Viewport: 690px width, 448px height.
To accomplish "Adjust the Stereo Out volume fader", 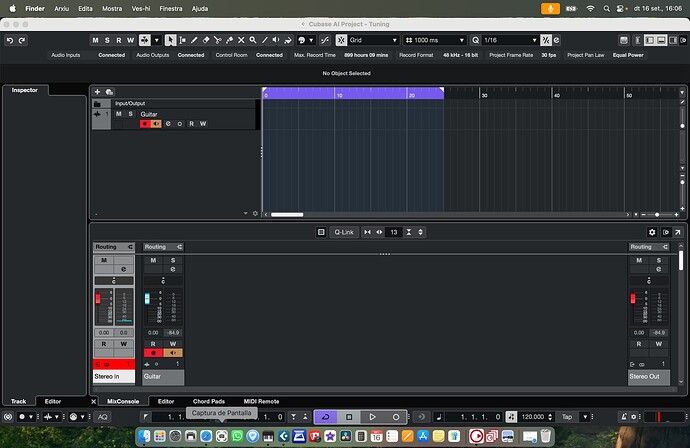I will point(633,298).
